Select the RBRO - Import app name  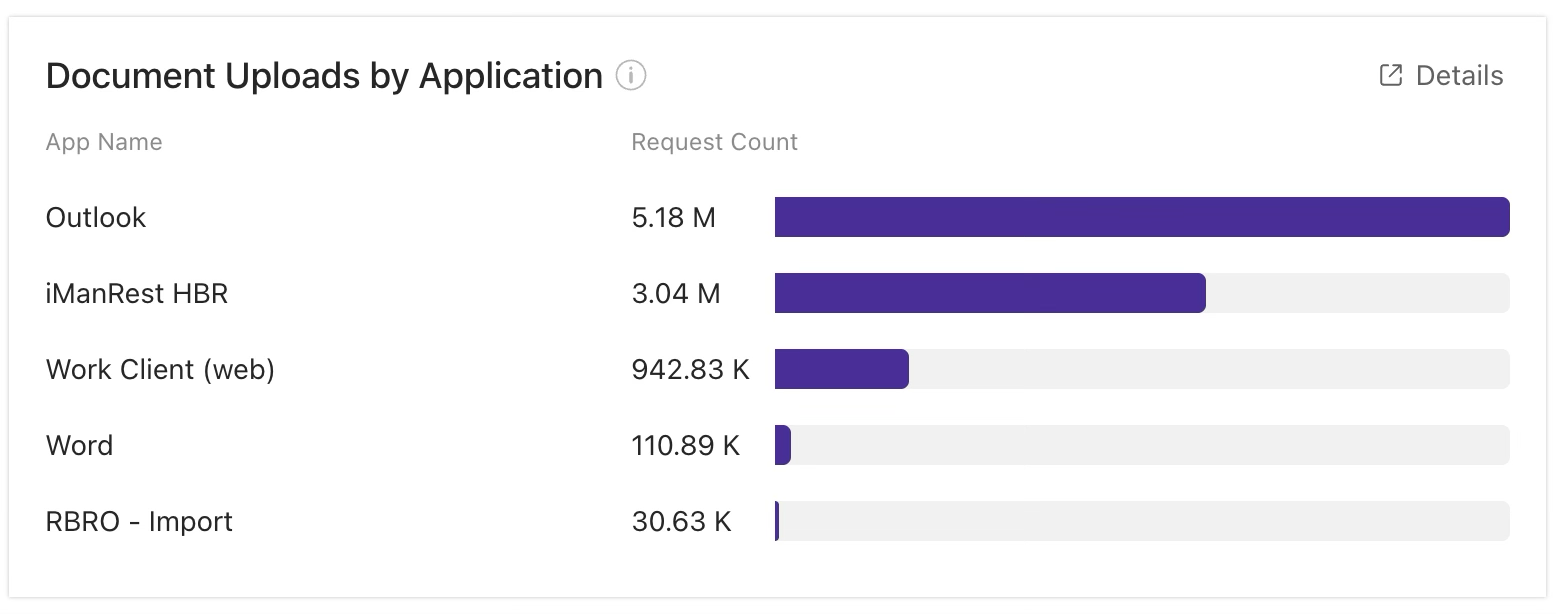point(139,522)
